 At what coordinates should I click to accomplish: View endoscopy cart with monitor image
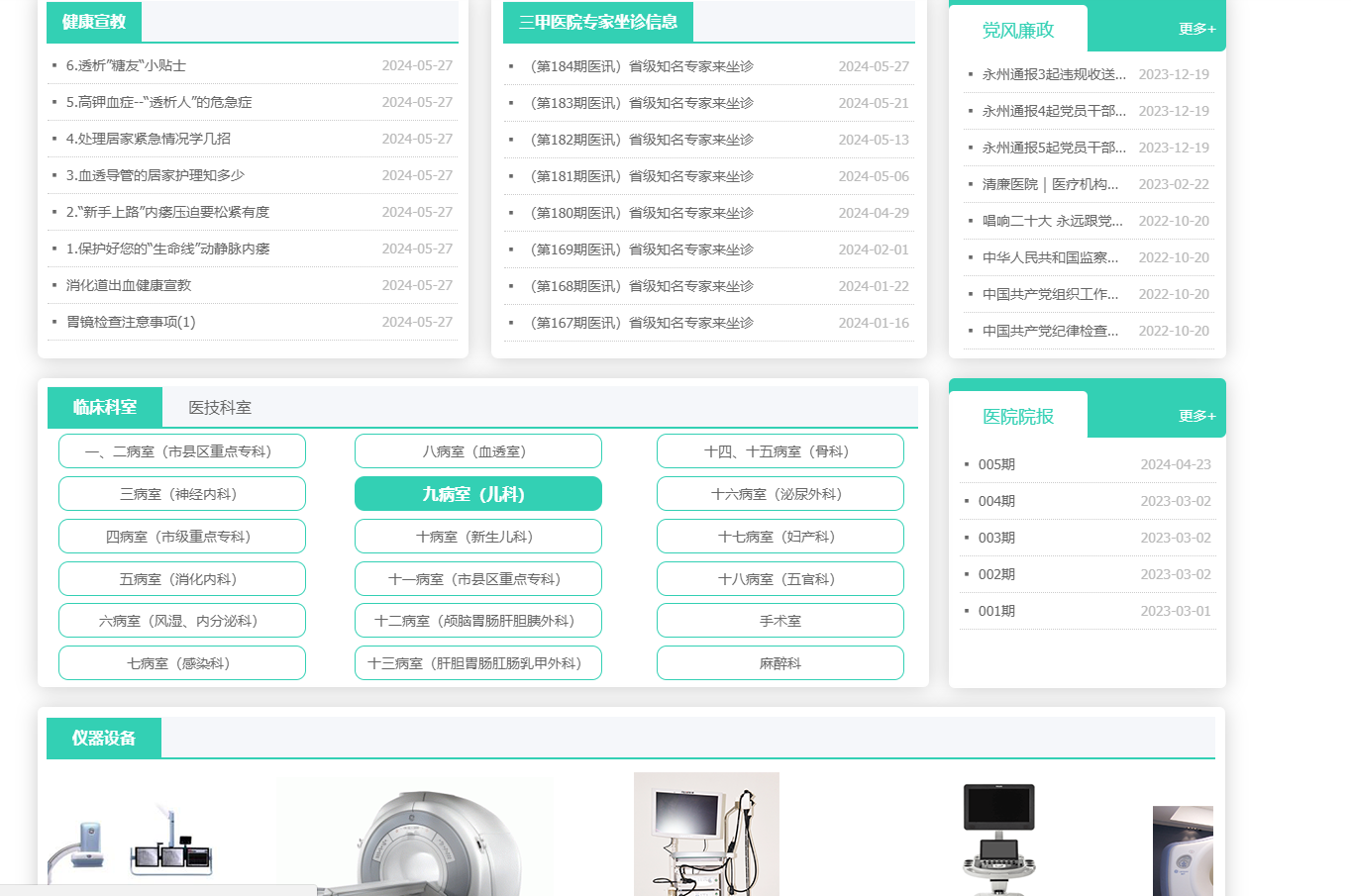click(706, 835)
